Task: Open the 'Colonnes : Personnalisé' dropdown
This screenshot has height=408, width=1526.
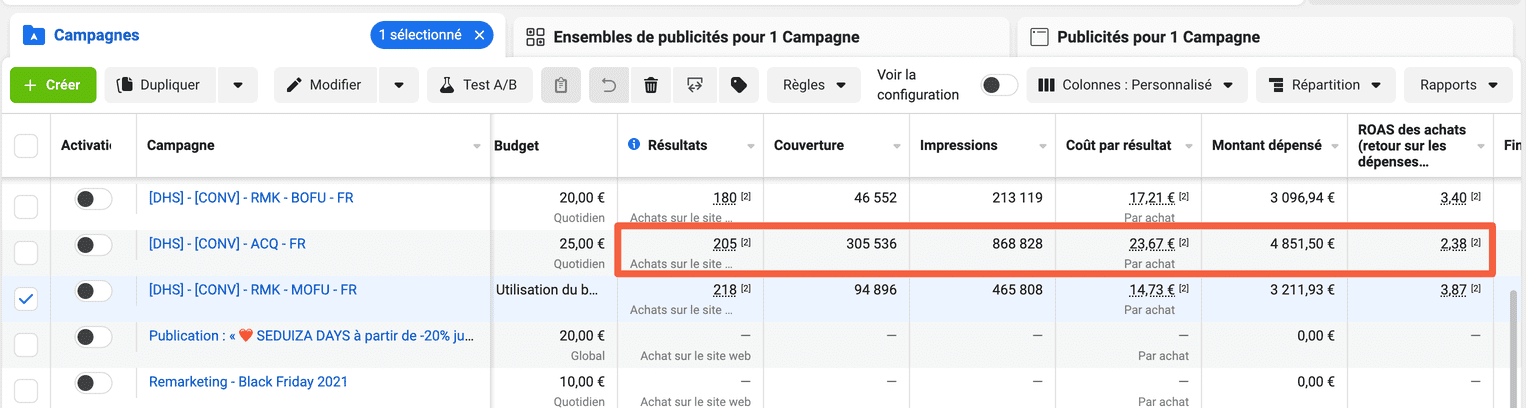Action: (1137, 86)
